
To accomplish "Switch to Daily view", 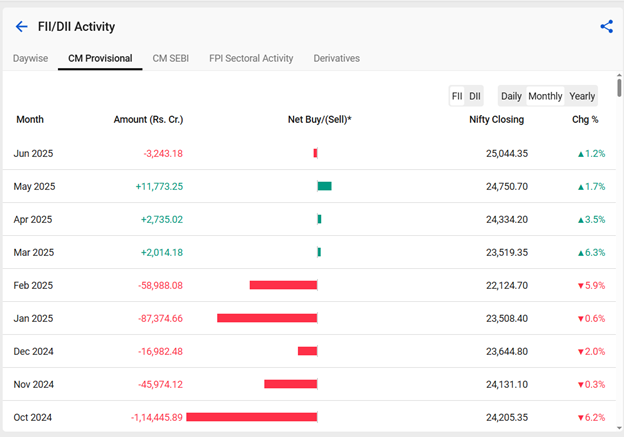I will pyautogui.click(x=511, y=96).
